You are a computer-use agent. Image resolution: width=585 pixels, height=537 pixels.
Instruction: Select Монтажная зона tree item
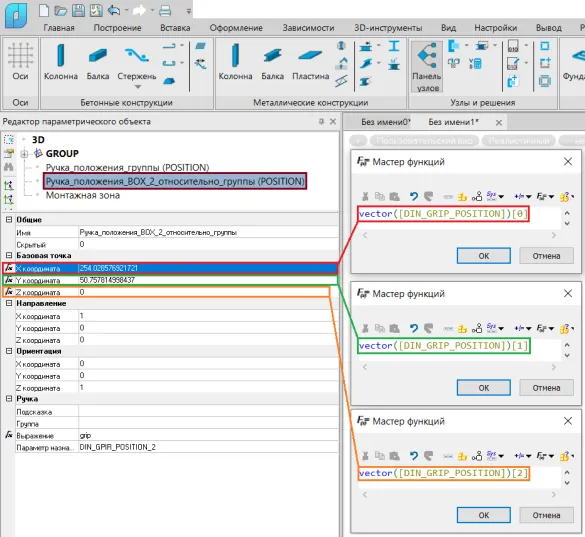click(83, 196)
